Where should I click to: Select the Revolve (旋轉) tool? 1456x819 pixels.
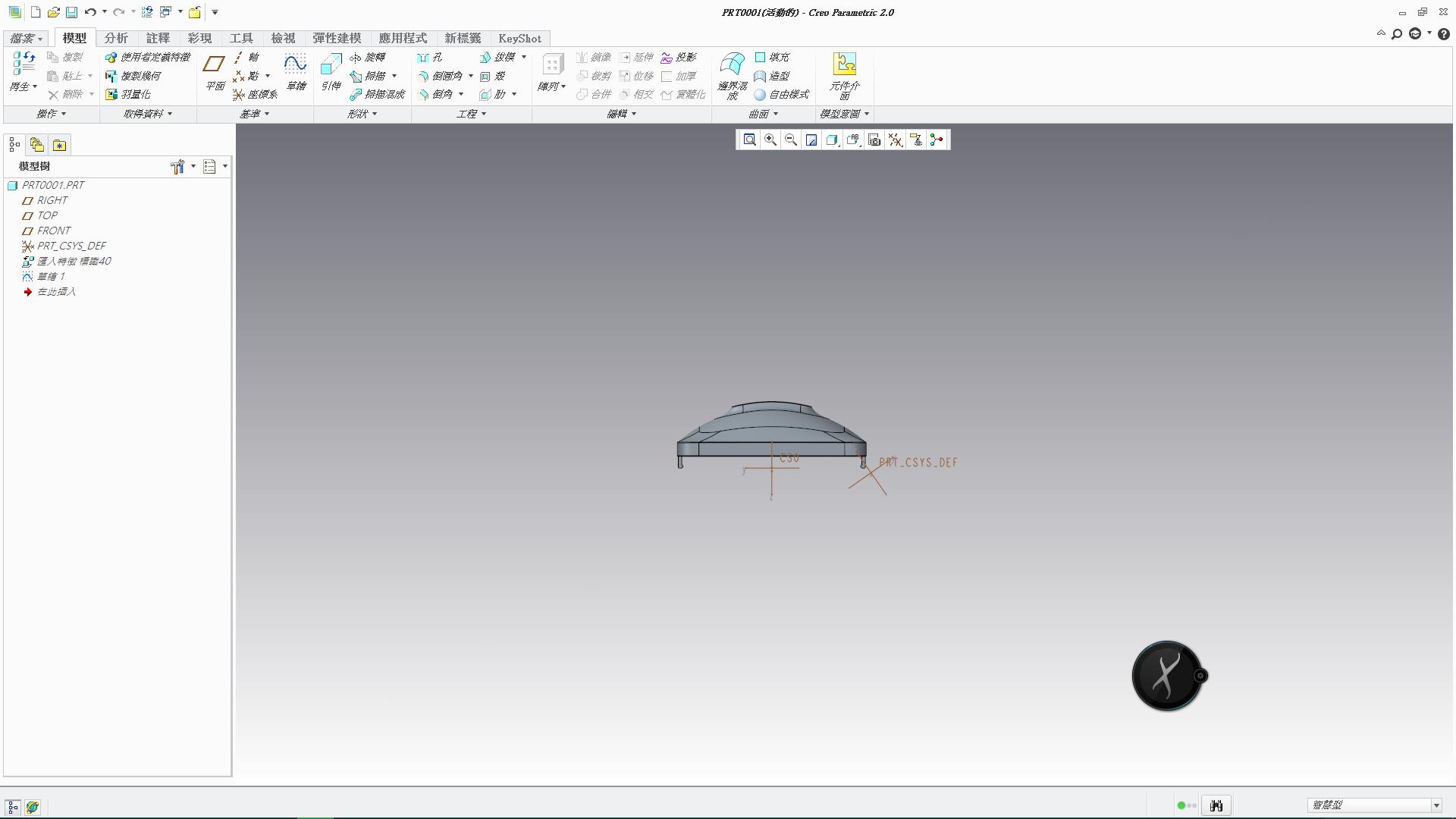pyautogui.click(x=368, y=58)
